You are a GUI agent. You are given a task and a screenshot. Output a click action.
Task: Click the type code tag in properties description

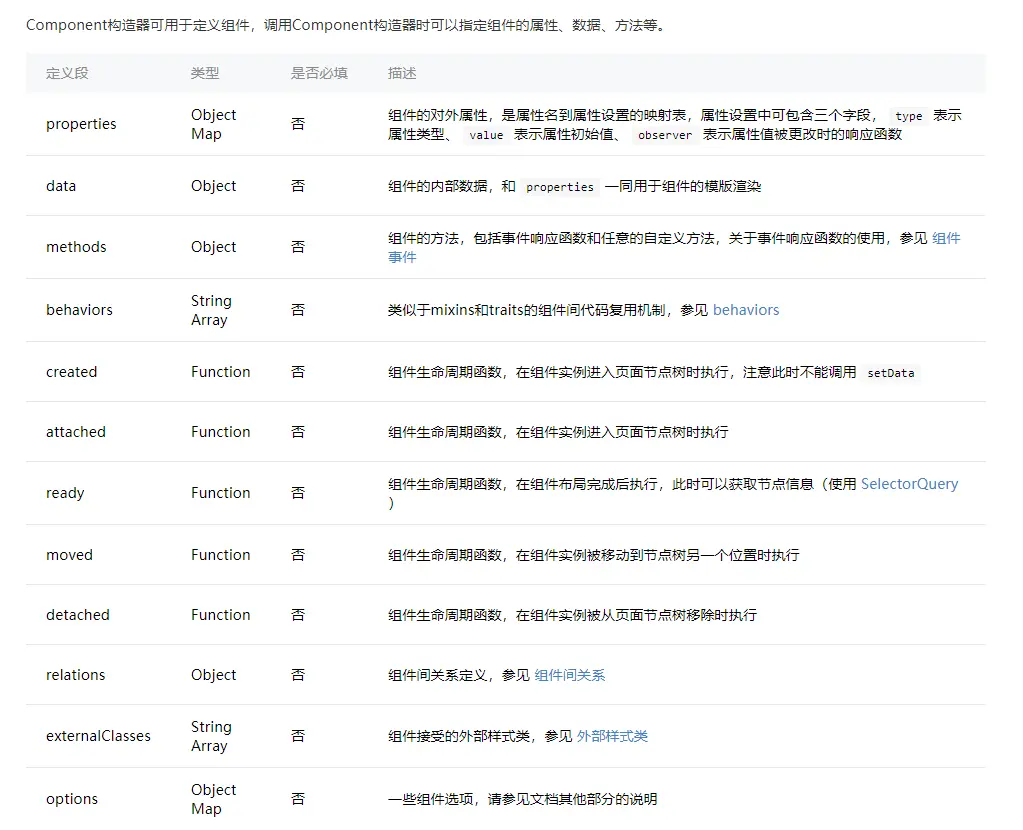coord(909,116)
